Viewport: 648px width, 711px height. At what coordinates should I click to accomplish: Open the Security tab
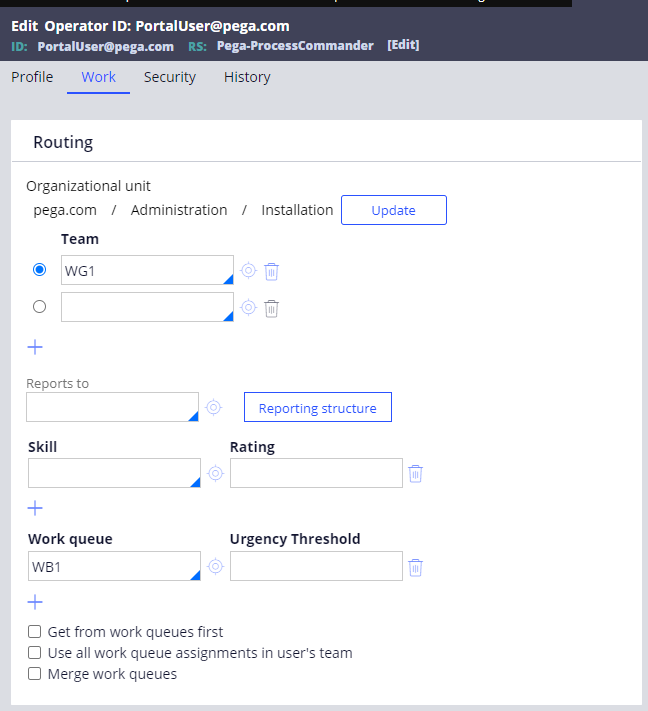point(170,77)
